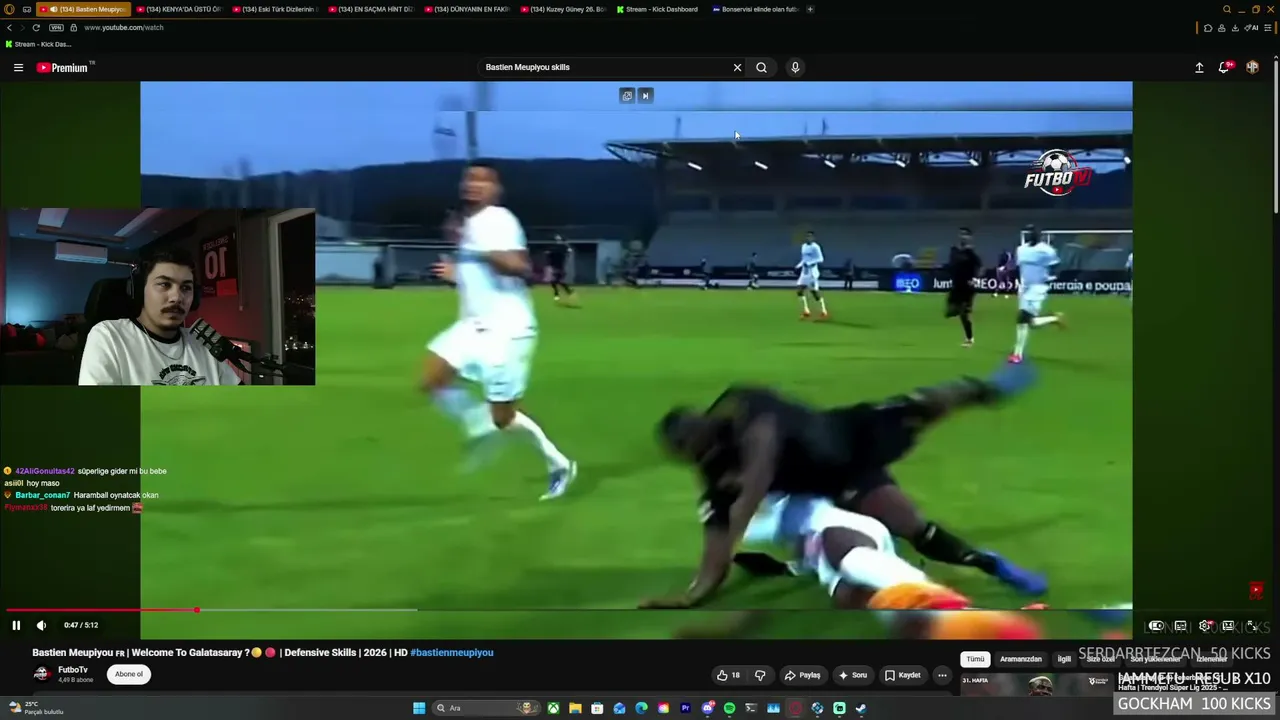The image size is (1280, 720).
Task: Reload the current page
Action: pyautogui.click(x=38, y=28)
